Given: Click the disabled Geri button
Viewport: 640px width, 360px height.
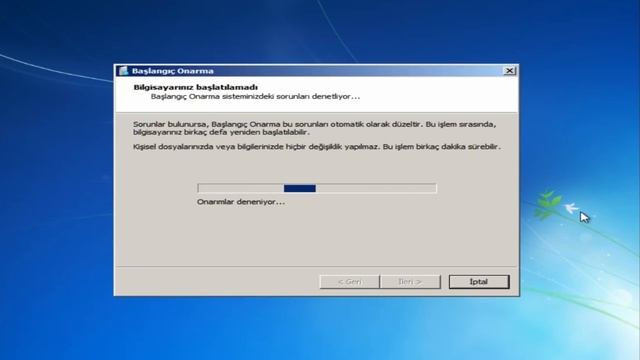Looking at the screenshot, I should [x=350, y=282].
